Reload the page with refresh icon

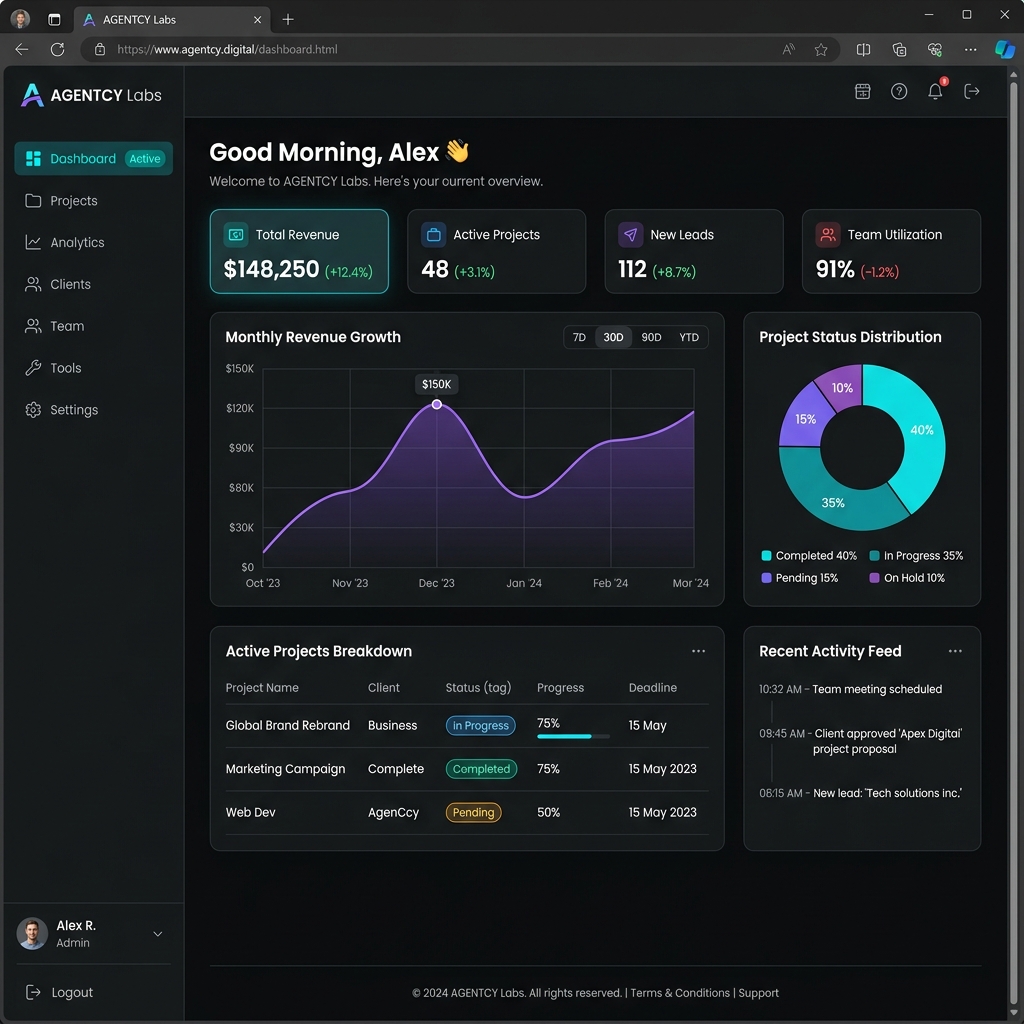[57, 50]
